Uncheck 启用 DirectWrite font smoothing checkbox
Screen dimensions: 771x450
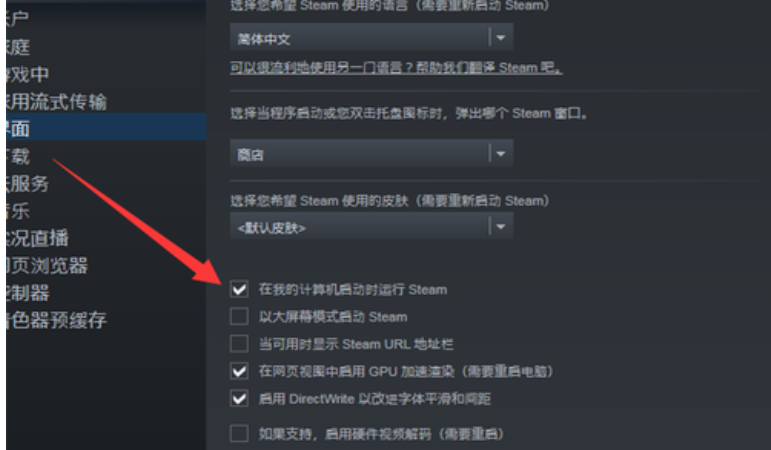coord(239,398)
